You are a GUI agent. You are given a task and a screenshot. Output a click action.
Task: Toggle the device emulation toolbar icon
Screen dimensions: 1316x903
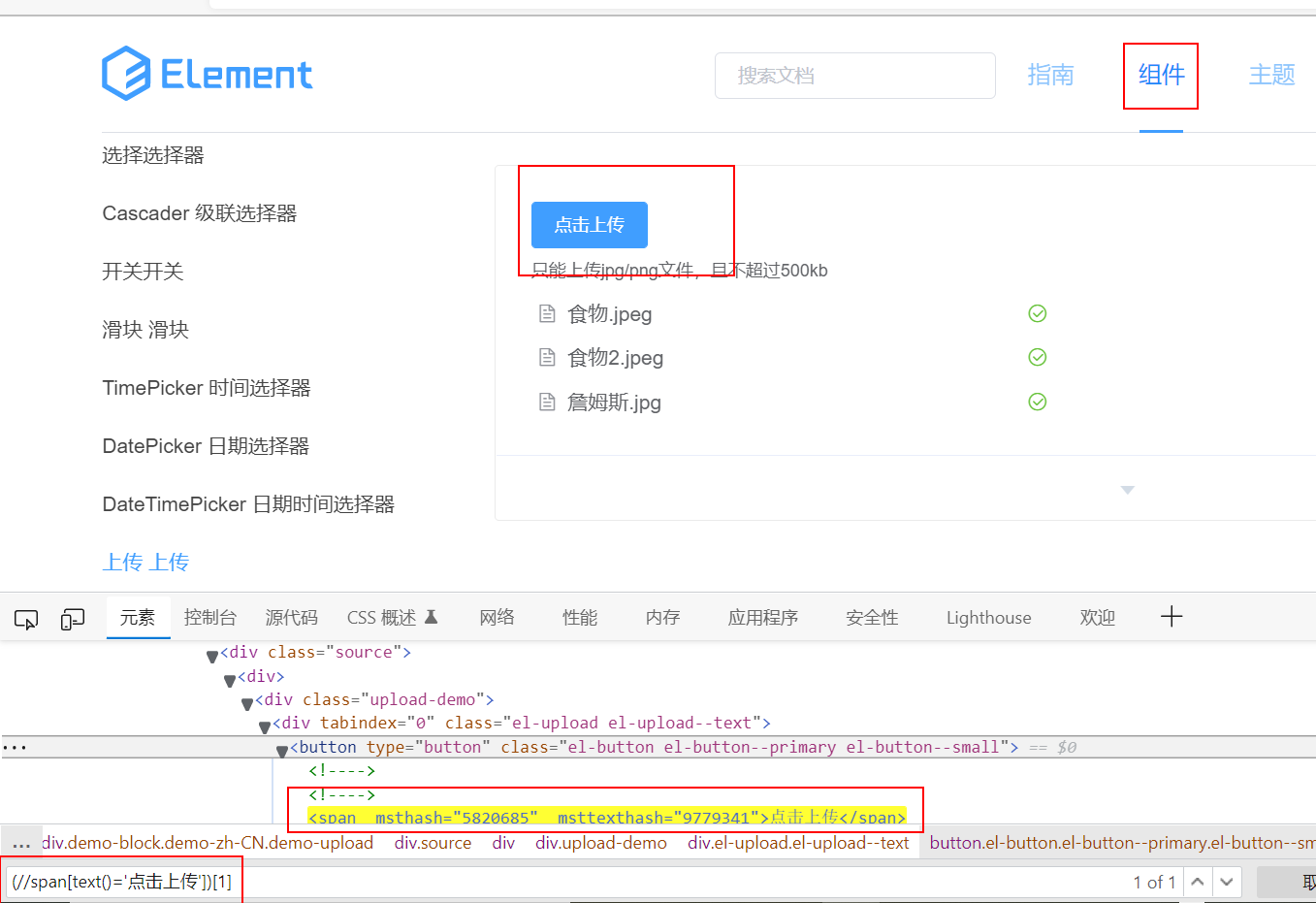coord(72,618)
